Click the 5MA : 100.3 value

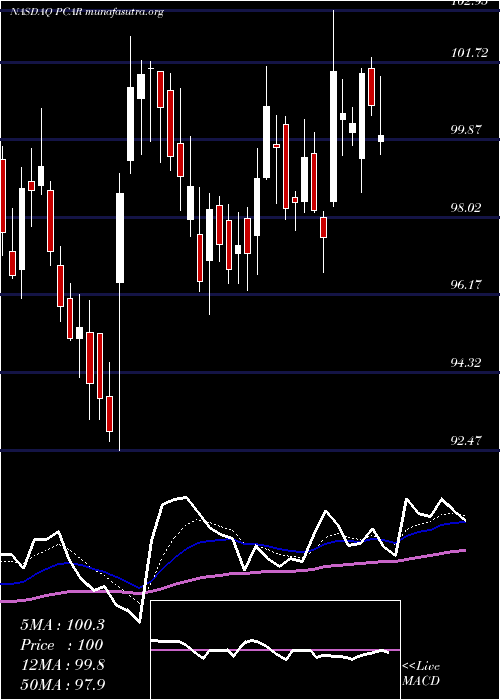coord(62,625)
